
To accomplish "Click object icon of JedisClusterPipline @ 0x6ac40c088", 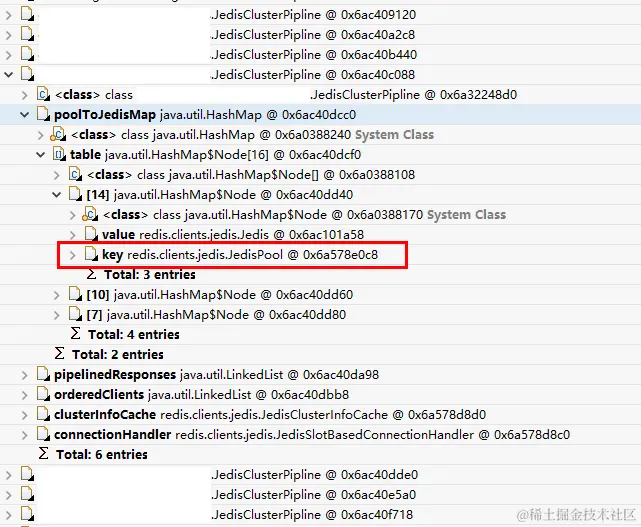I will click(x=27, y=74).
